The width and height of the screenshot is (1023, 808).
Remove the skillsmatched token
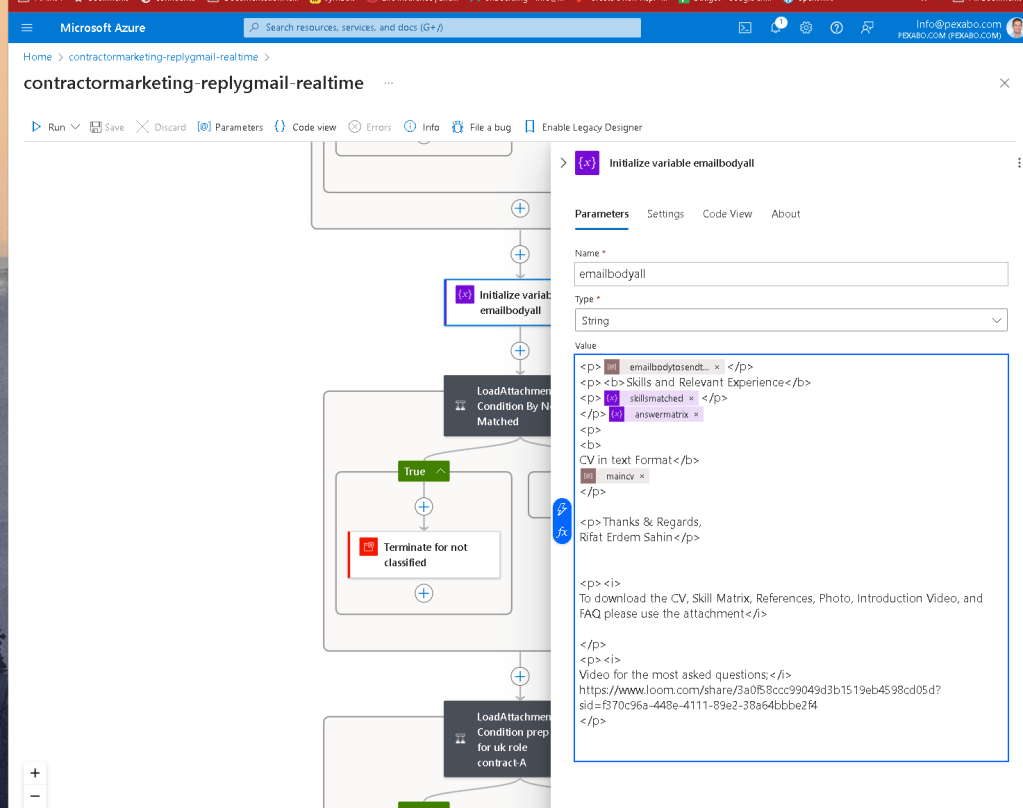click(x=691, y=398)
